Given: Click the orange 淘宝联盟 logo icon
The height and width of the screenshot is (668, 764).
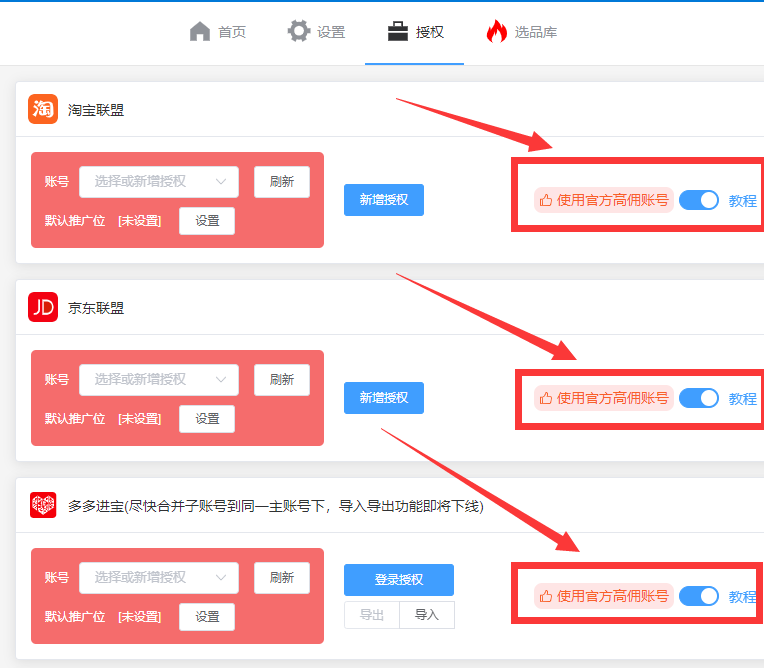Looking at the screenshot, I should (43, 109).
